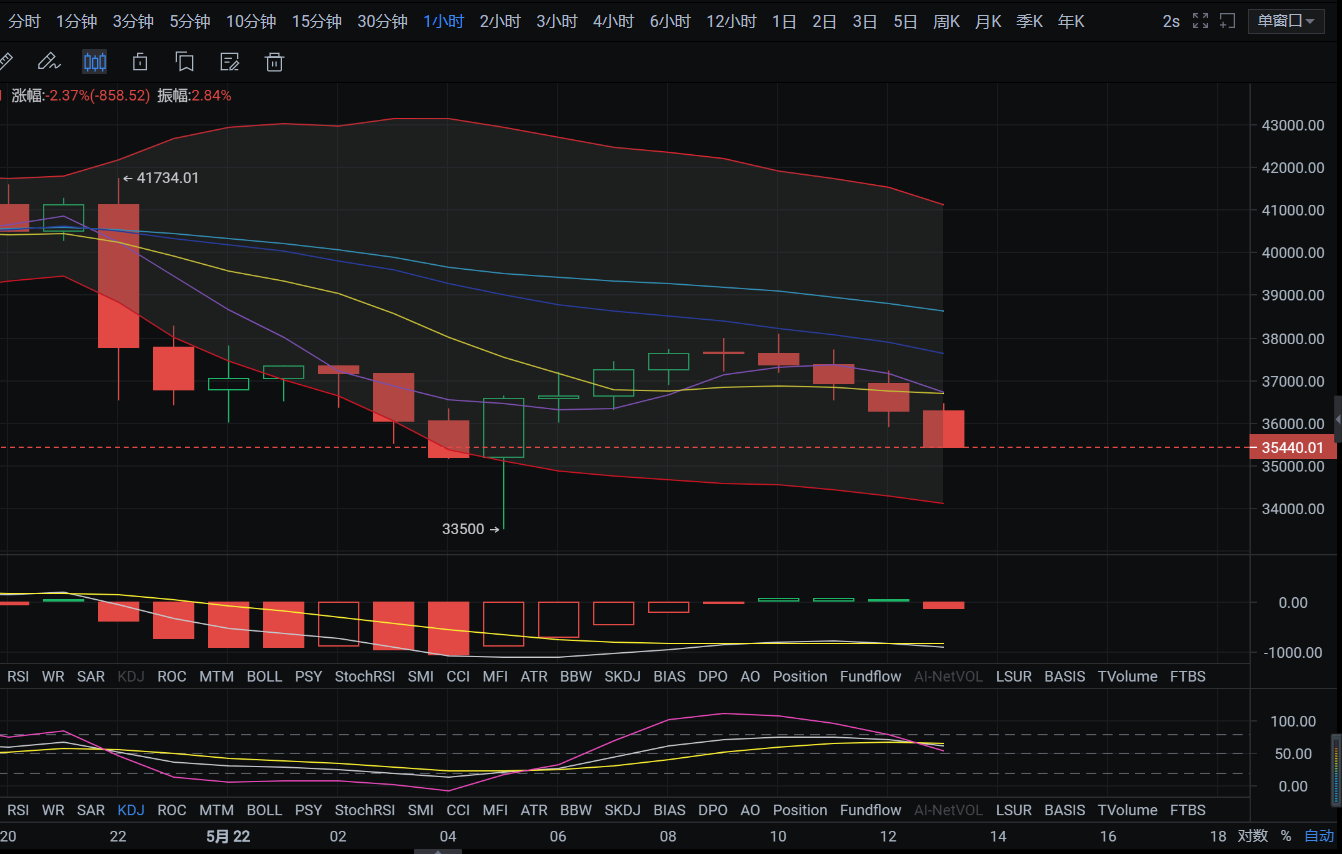
Task: Choose the 5日 timeframe
Action: [905, 21]
